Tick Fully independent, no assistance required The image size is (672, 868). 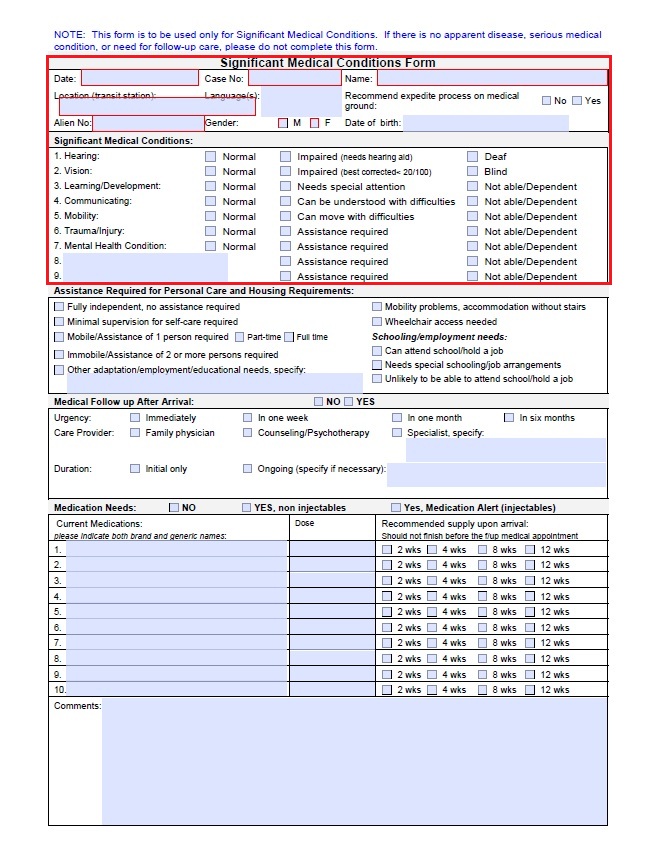pos(59,307)
